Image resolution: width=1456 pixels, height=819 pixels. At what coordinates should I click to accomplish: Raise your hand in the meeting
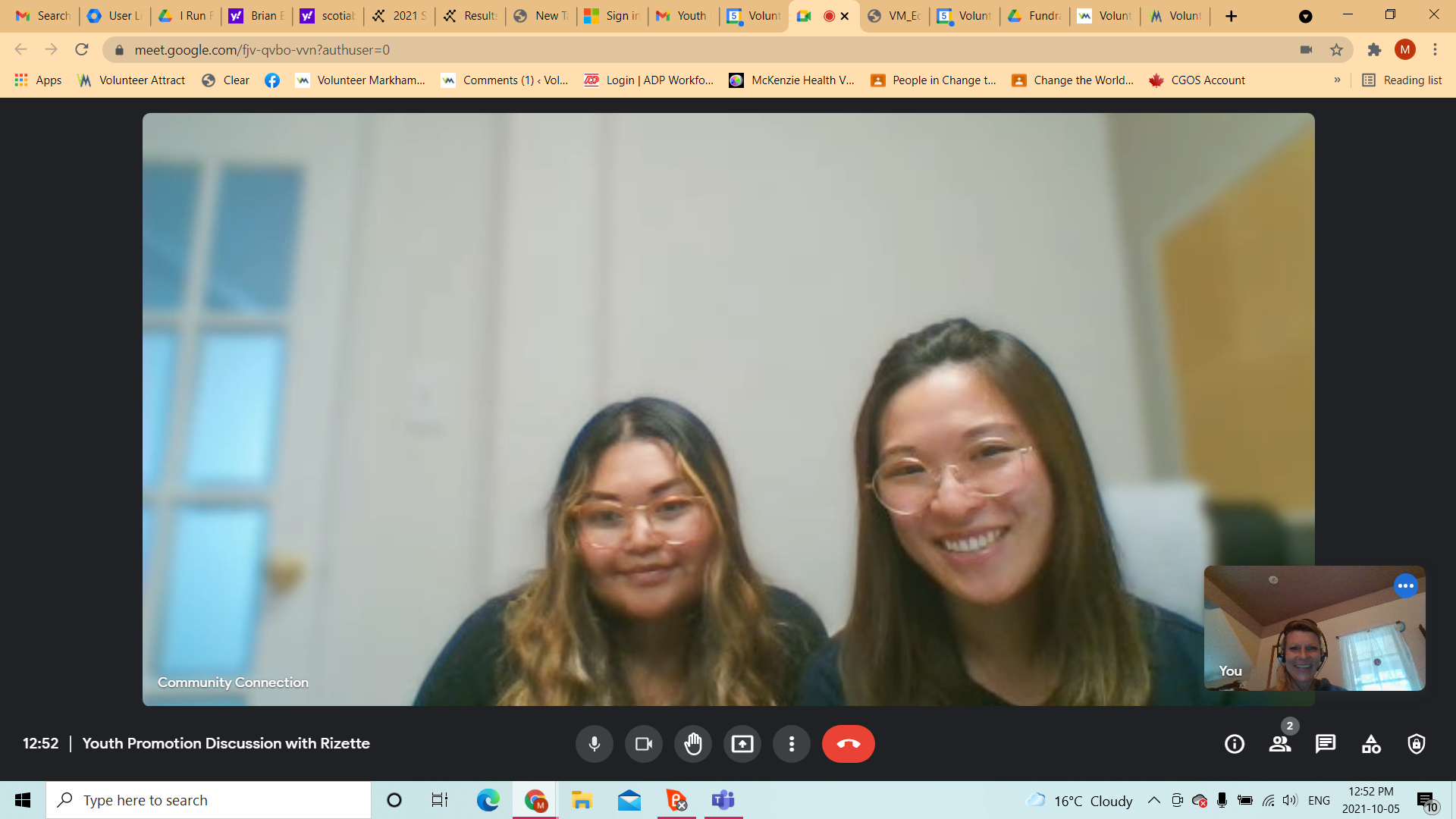(693, 744)
